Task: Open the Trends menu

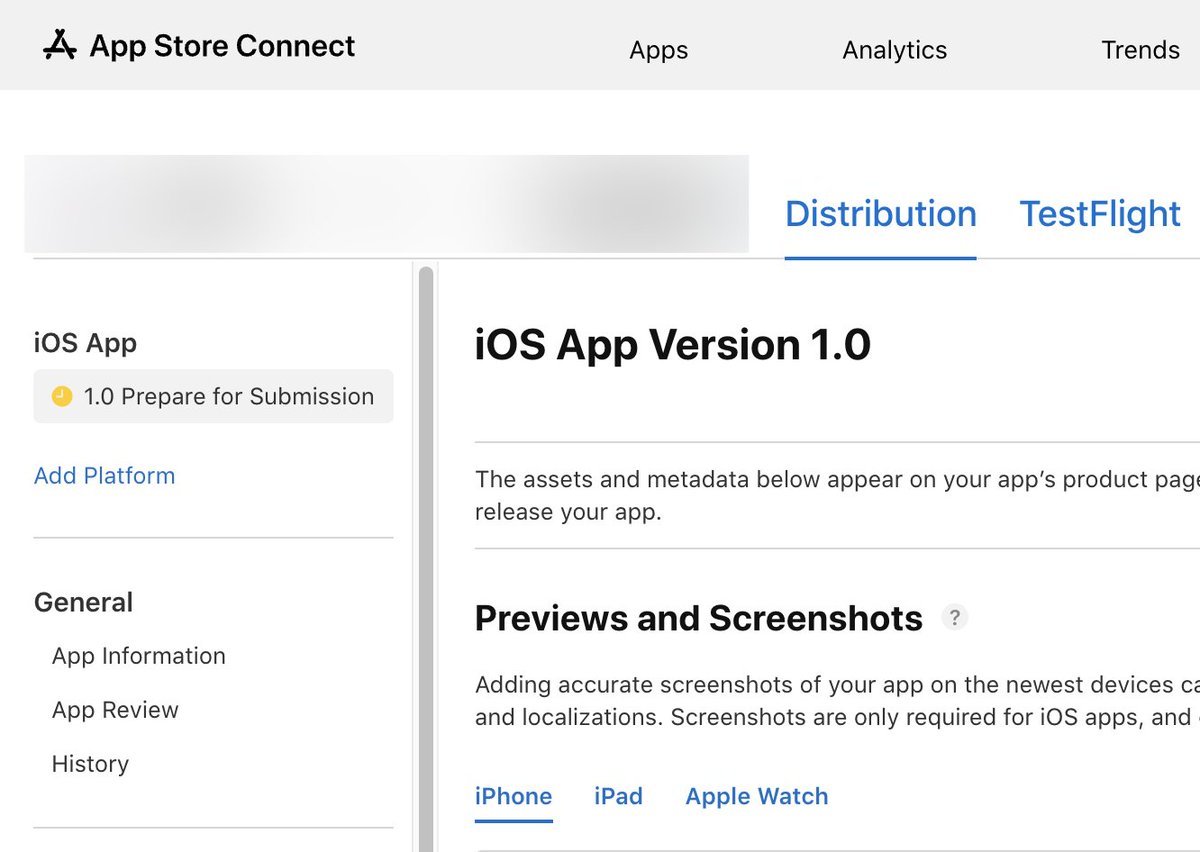Action: [x=1140, y=50]
